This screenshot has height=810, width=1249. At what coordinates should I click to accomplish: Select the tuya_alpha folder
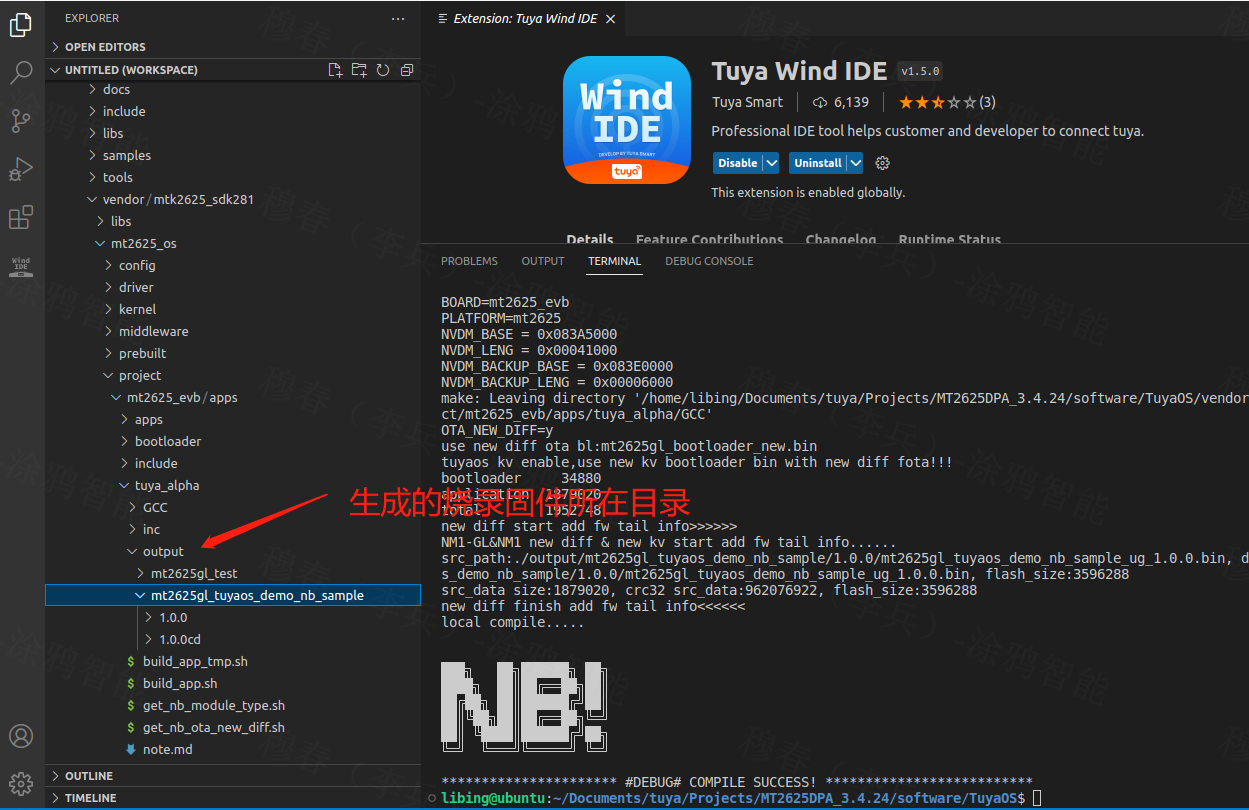[x=233, y=485]
